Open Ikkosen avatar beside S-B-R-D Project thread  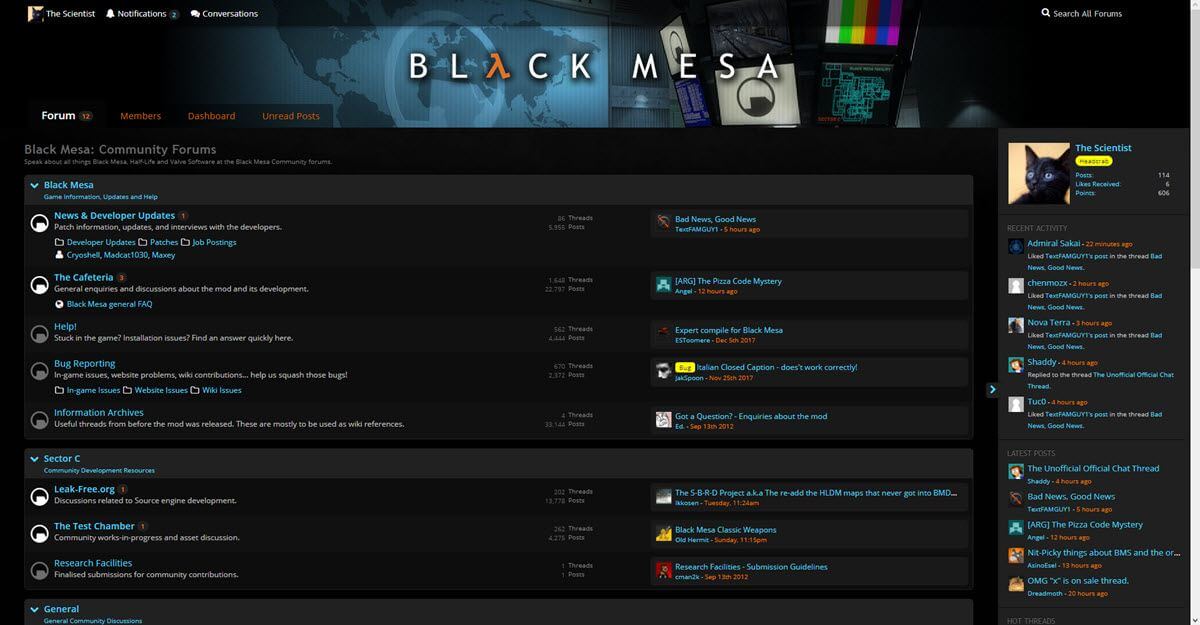click(663, 497)
